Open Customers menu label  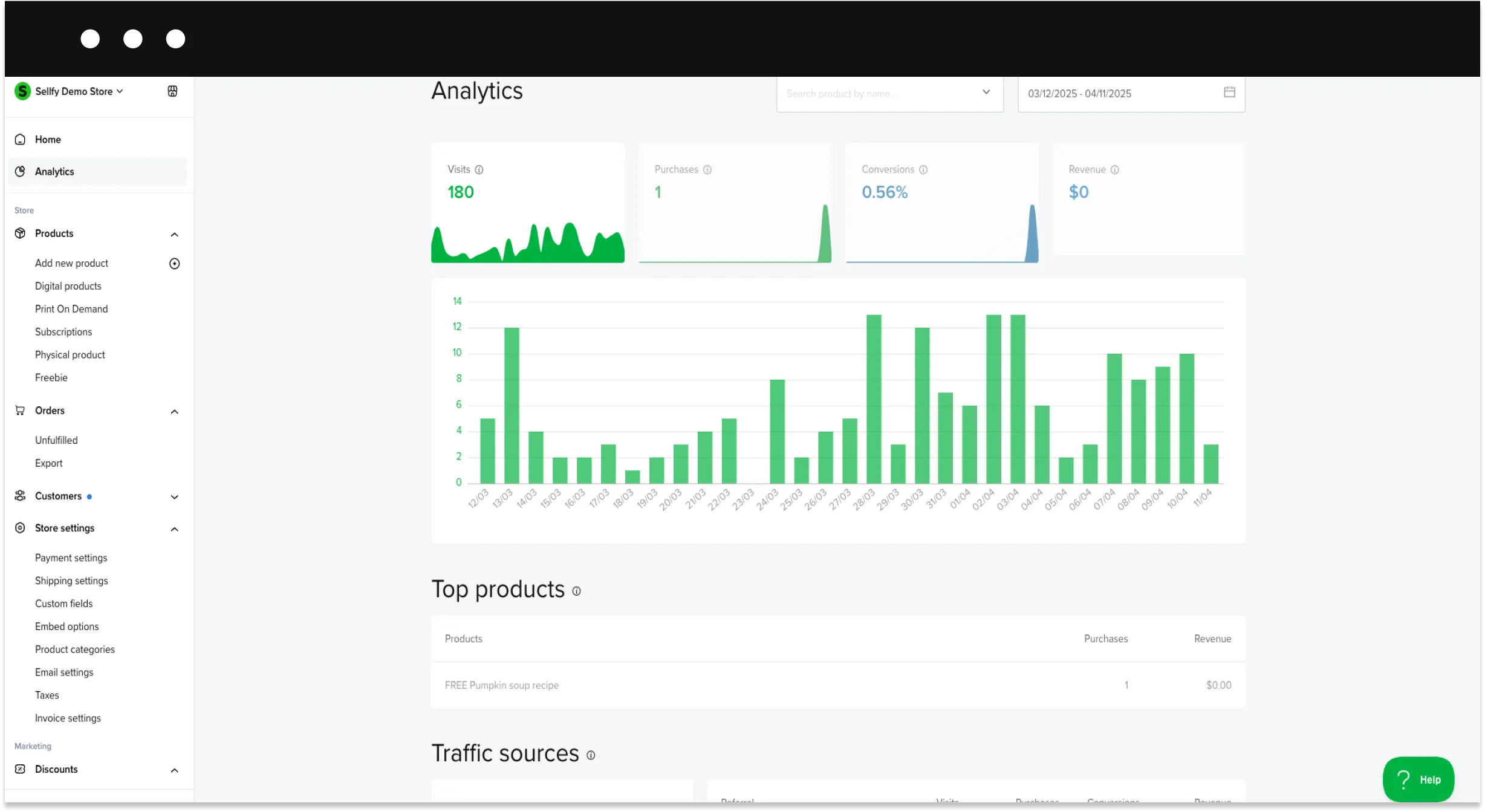click(x=58, y=496)
